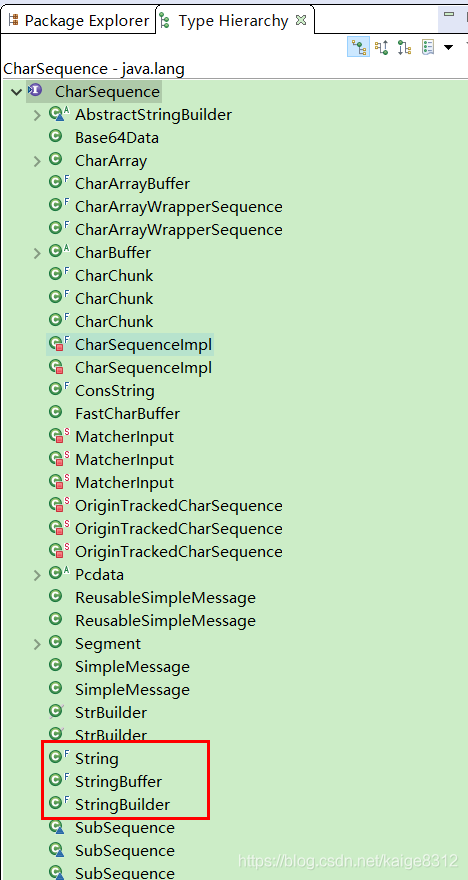Image resolution: width=468 pixels, height=880 pixels.
Task: Expand the CharBuffer tree node
Action: [37, 253]
